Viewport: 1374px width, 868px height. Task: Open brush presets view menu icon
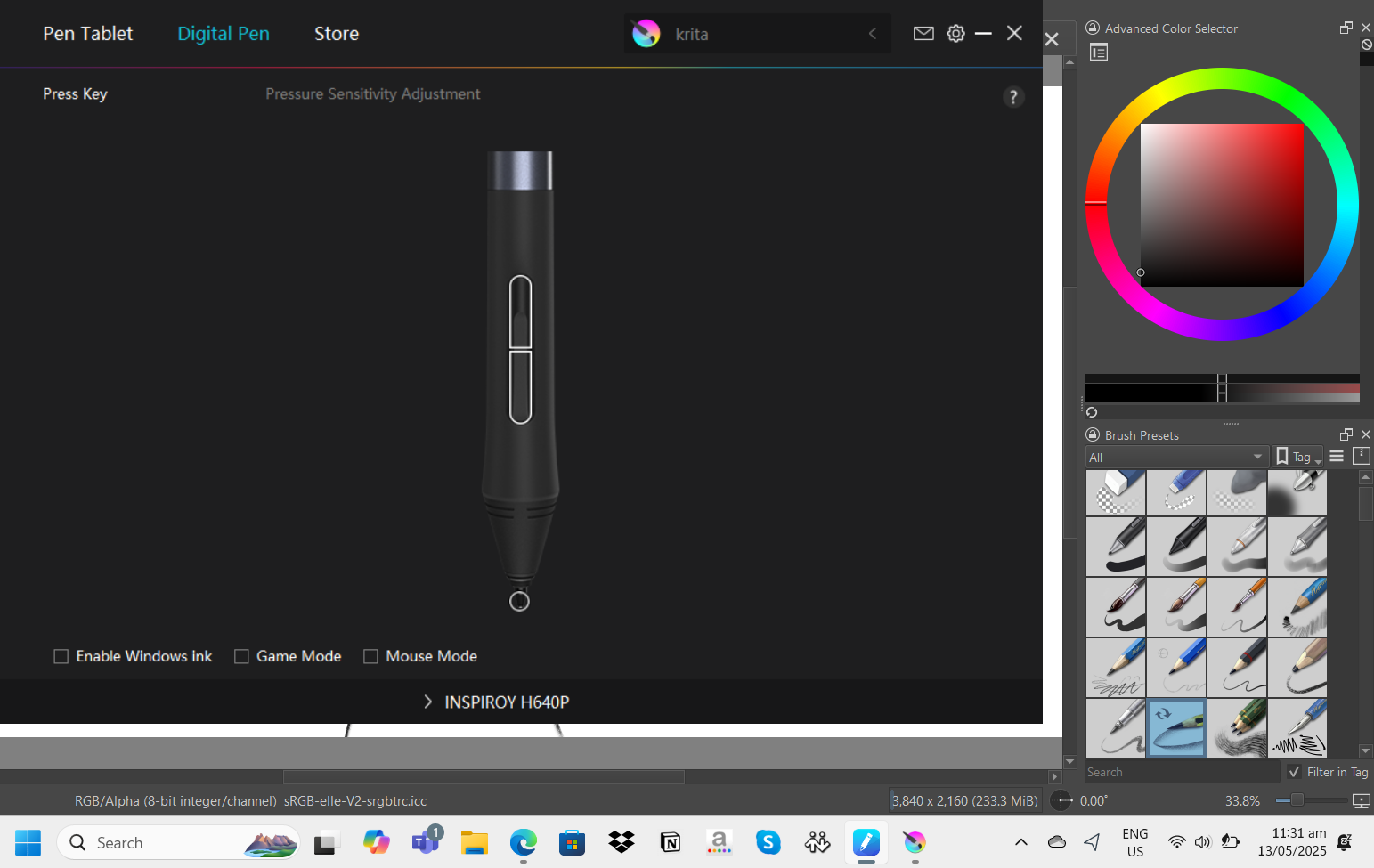1336,457
